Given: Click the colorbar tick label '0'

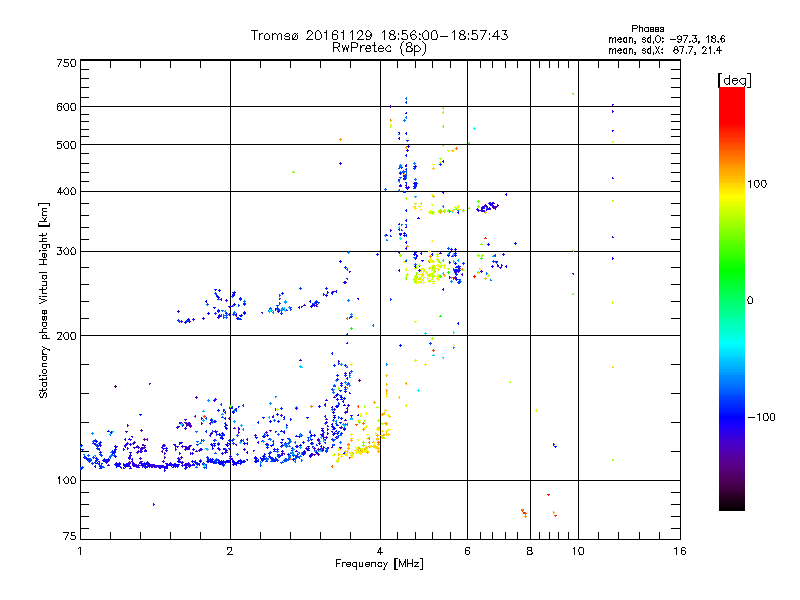Looking at the screenshot, I should 750,301.
